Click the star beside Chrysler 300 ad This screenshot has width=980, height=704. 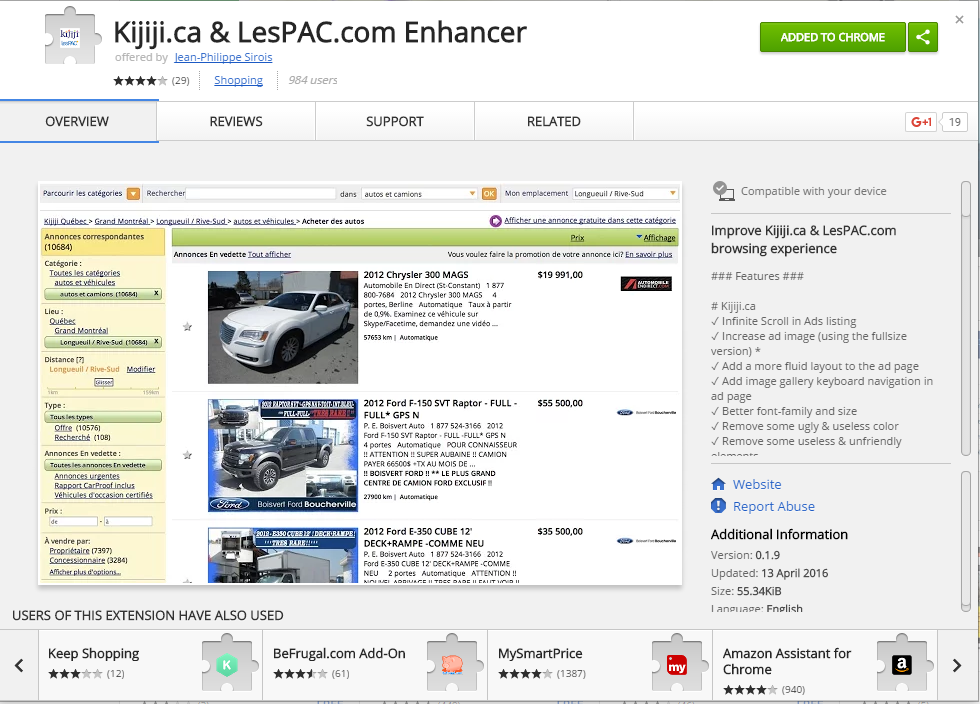click(187, 327)
